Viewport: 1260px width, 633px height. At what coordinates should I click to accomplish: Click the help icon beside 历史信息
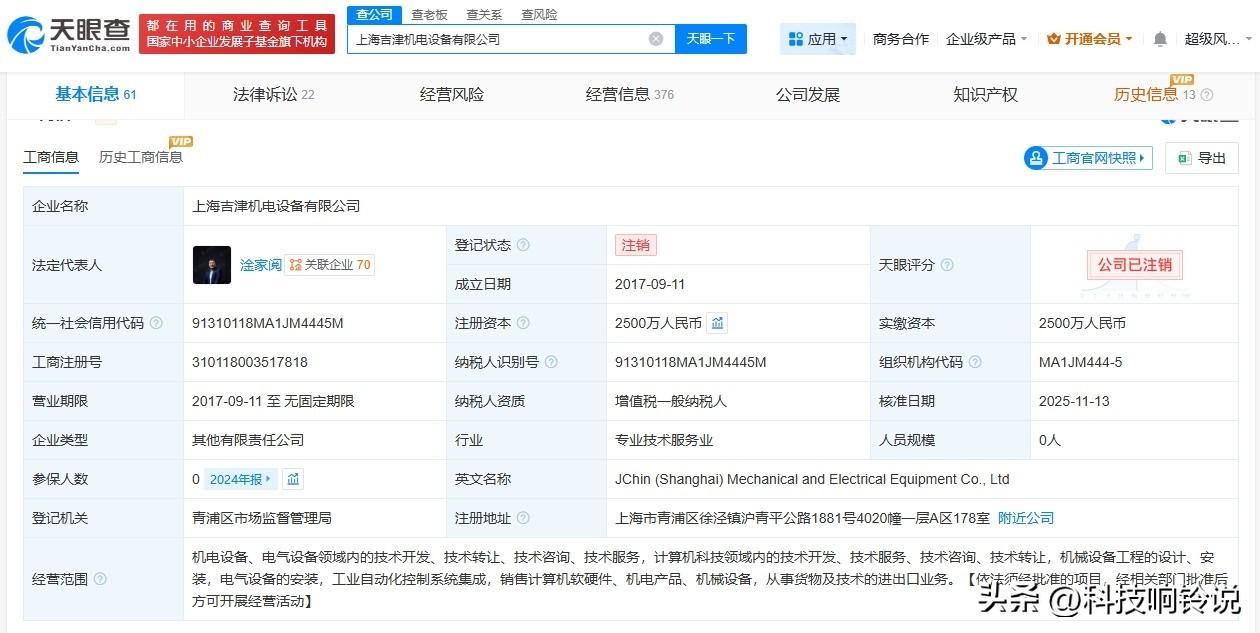click(x=1206, y=95)
